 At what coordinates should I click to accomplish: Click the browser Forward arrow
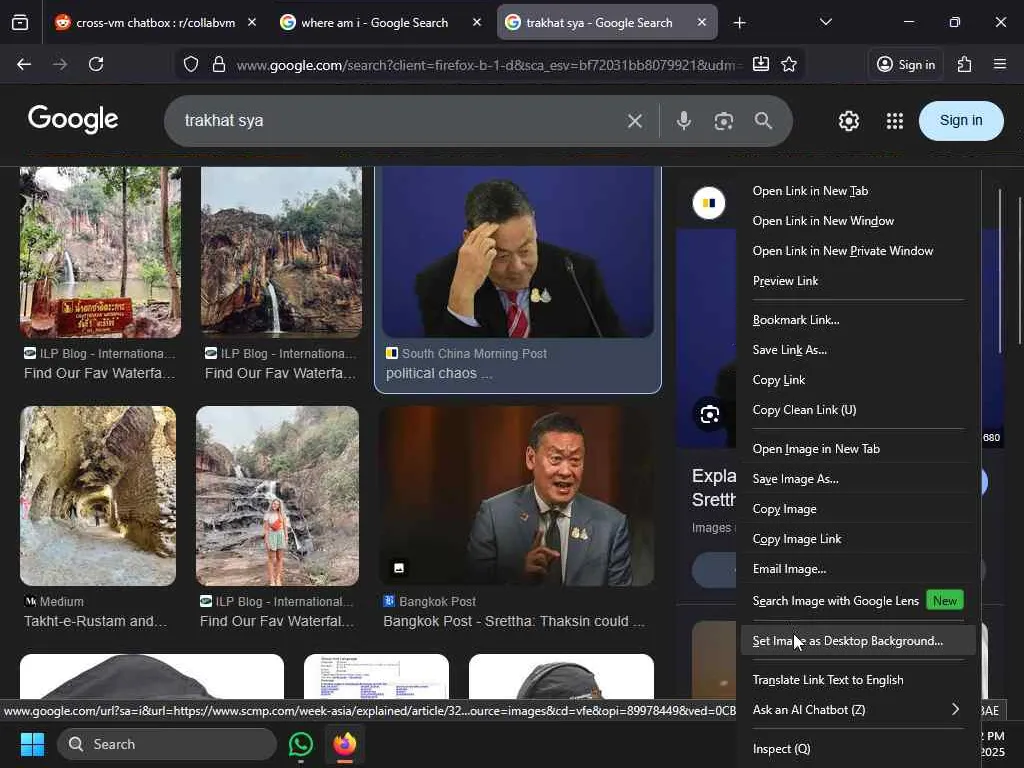[60, 64]
